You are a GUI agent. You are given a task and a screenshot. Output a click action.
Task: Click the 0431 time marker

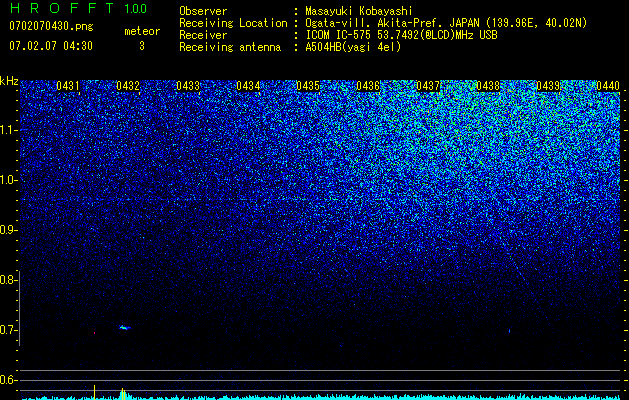coord(68,86)
